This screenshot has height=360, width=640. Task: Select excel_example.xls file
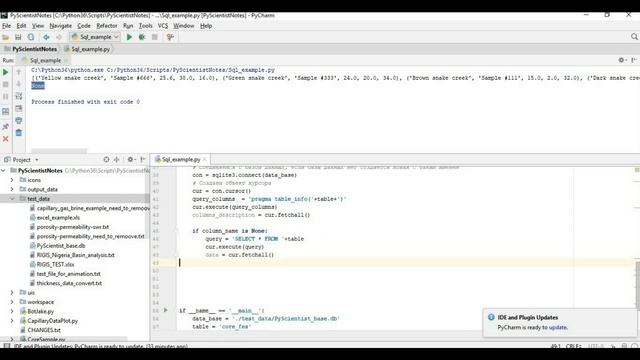click(x=58, y=218)
